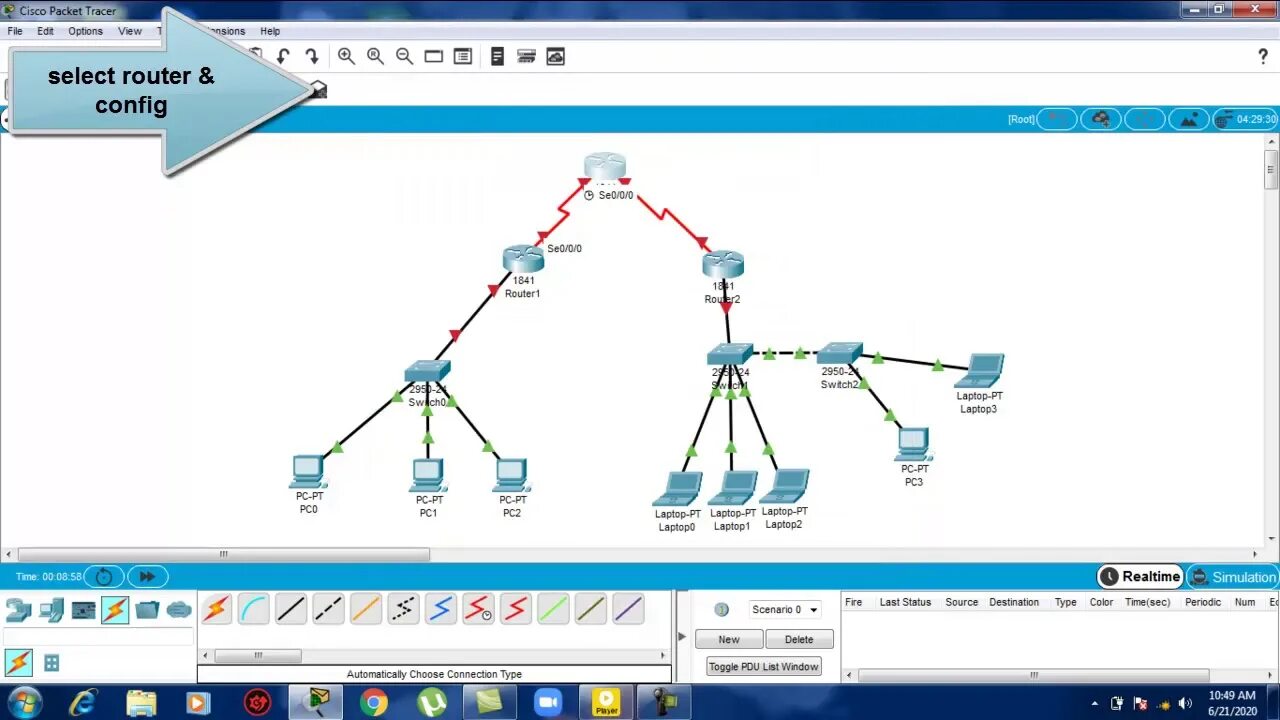Image resolution: width=1280 pixels, height=720 pixels.
Task: Open the Help menu
Action: coord(270,31)
